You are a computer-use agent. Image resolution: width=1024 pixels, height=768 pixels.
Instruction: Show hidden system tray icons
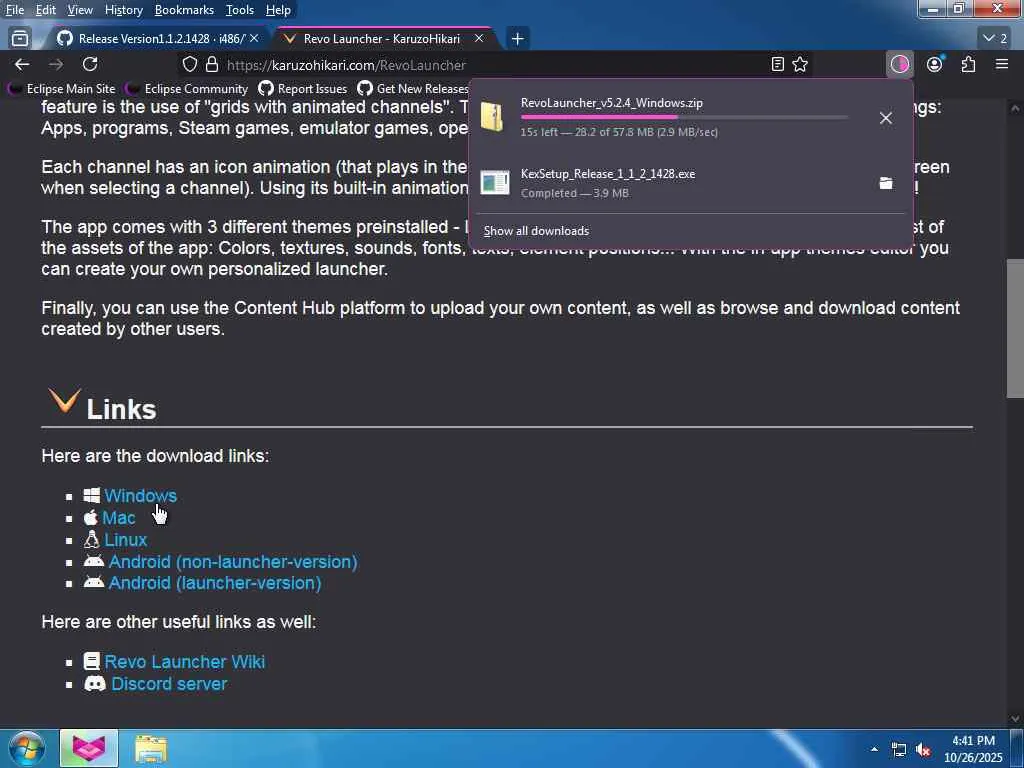point(874,749)
